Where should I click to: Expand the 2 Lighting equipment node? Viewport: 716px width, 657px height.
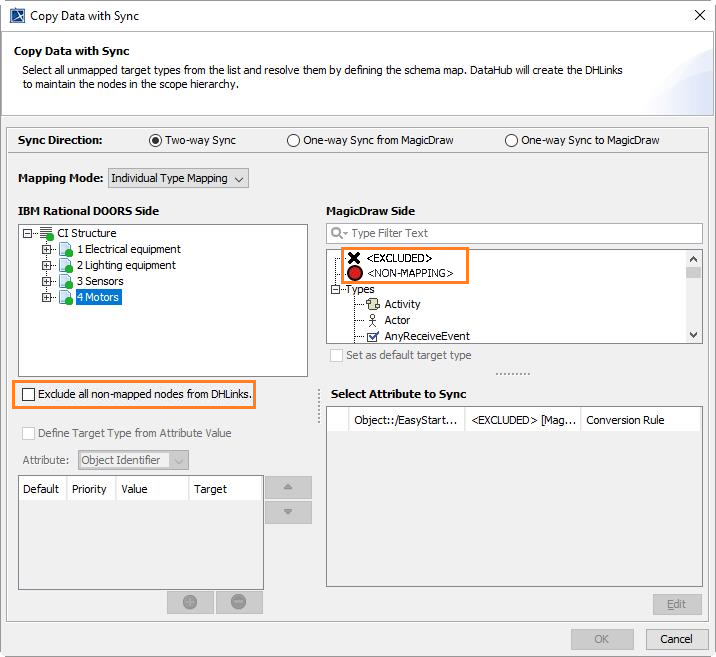[x=47, y=265]
